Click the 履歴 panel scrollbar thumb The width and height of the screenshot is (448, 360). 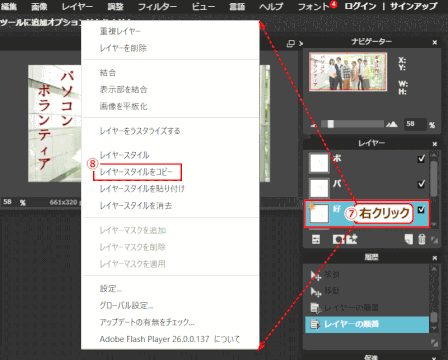[x=434, y=317]
